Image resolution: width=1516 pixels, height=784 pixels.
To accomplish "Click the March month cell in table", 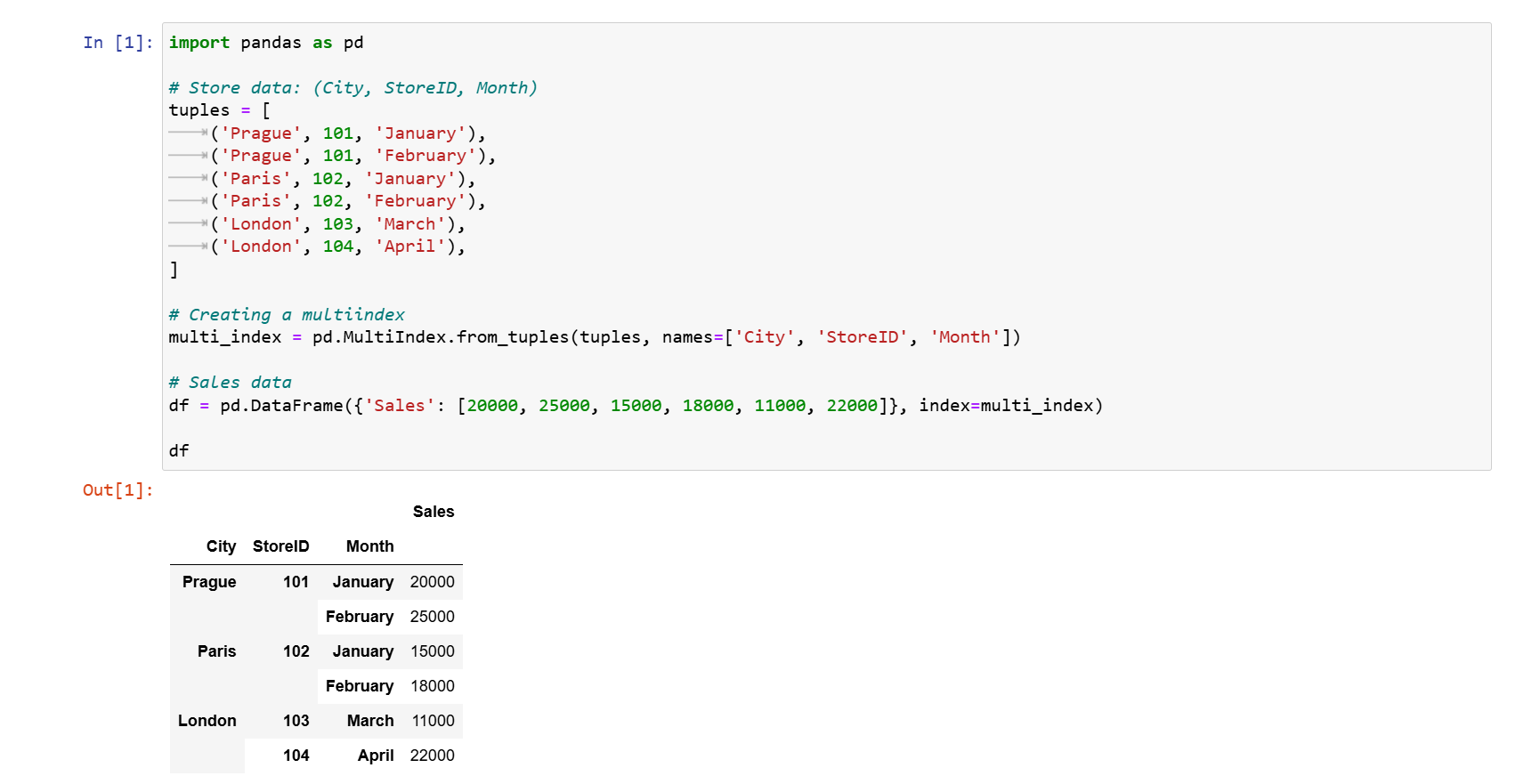I will [370, 721].
